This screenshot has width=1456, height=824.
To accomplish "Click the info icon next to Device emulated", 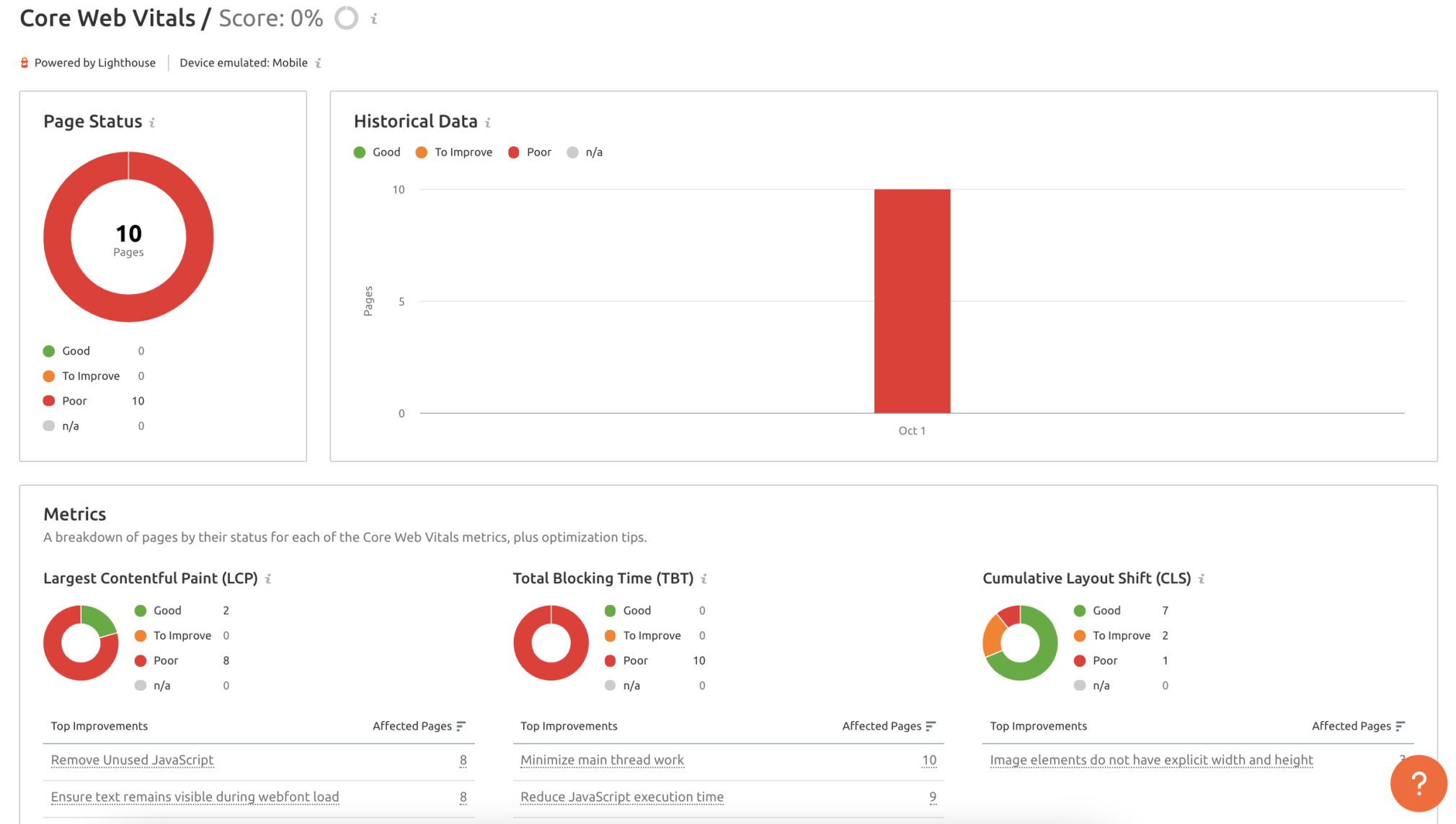I will [x=317, y=63].
